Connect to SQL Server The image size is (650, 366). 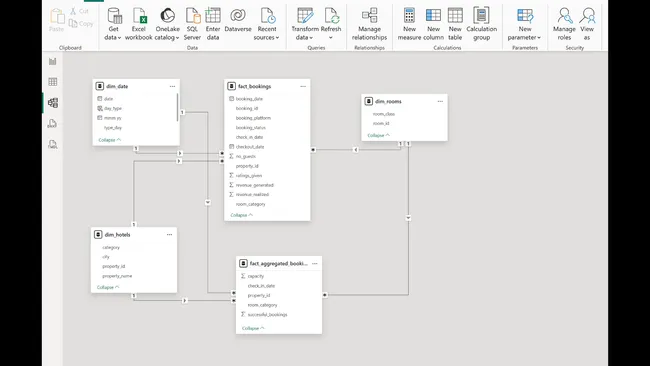click(x=192, y=24)
